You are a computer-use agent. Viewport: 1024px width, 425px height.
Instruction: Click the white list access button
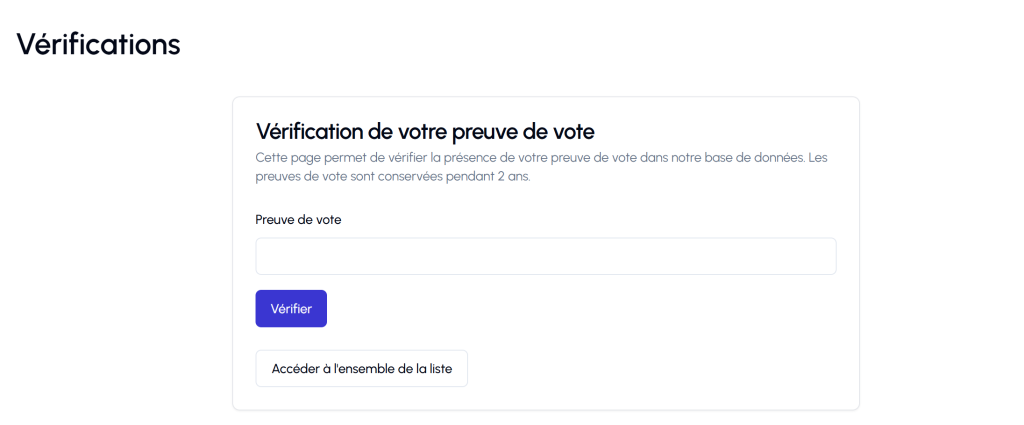[x=361, y=369]
